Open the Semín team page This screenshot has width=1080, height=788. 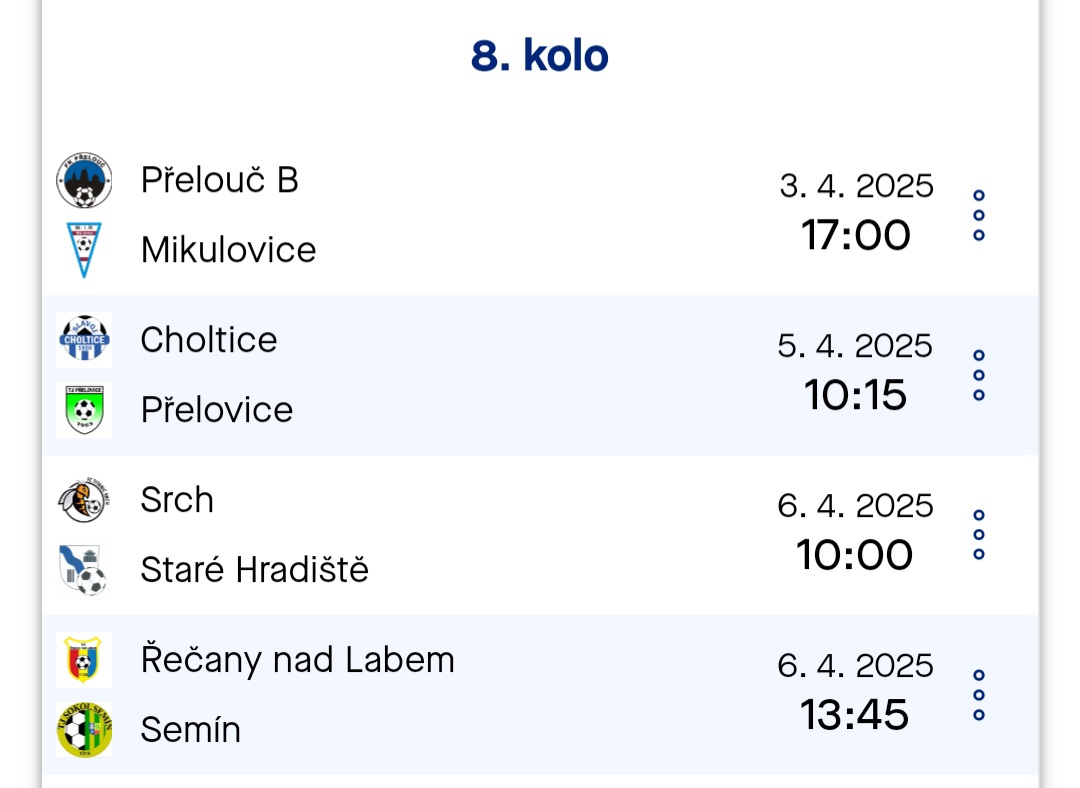point(191,729)
